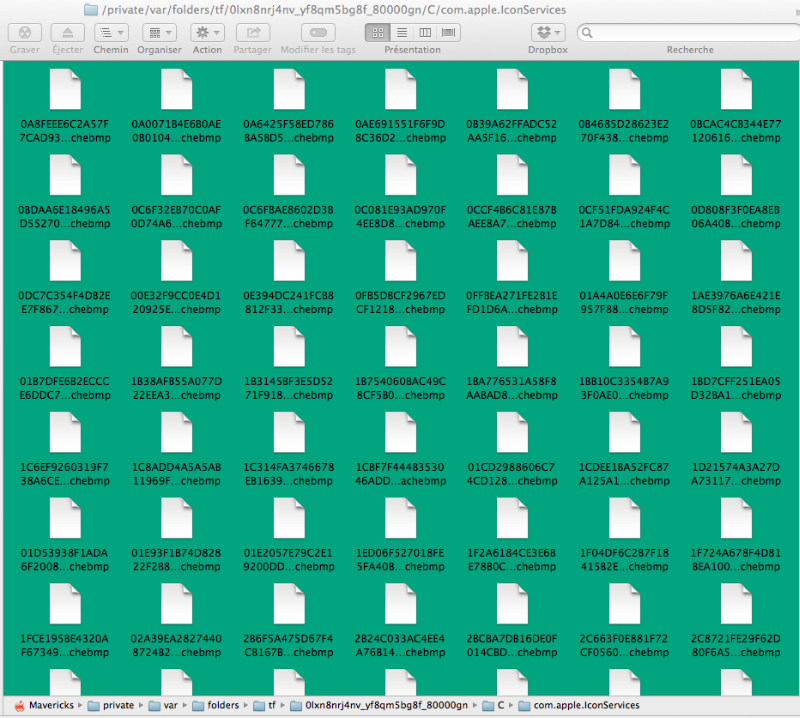The width and height of the screenshot is (800, 718).
Task: Click the folder proxy icon in title bar
Action: pos(91,10)
